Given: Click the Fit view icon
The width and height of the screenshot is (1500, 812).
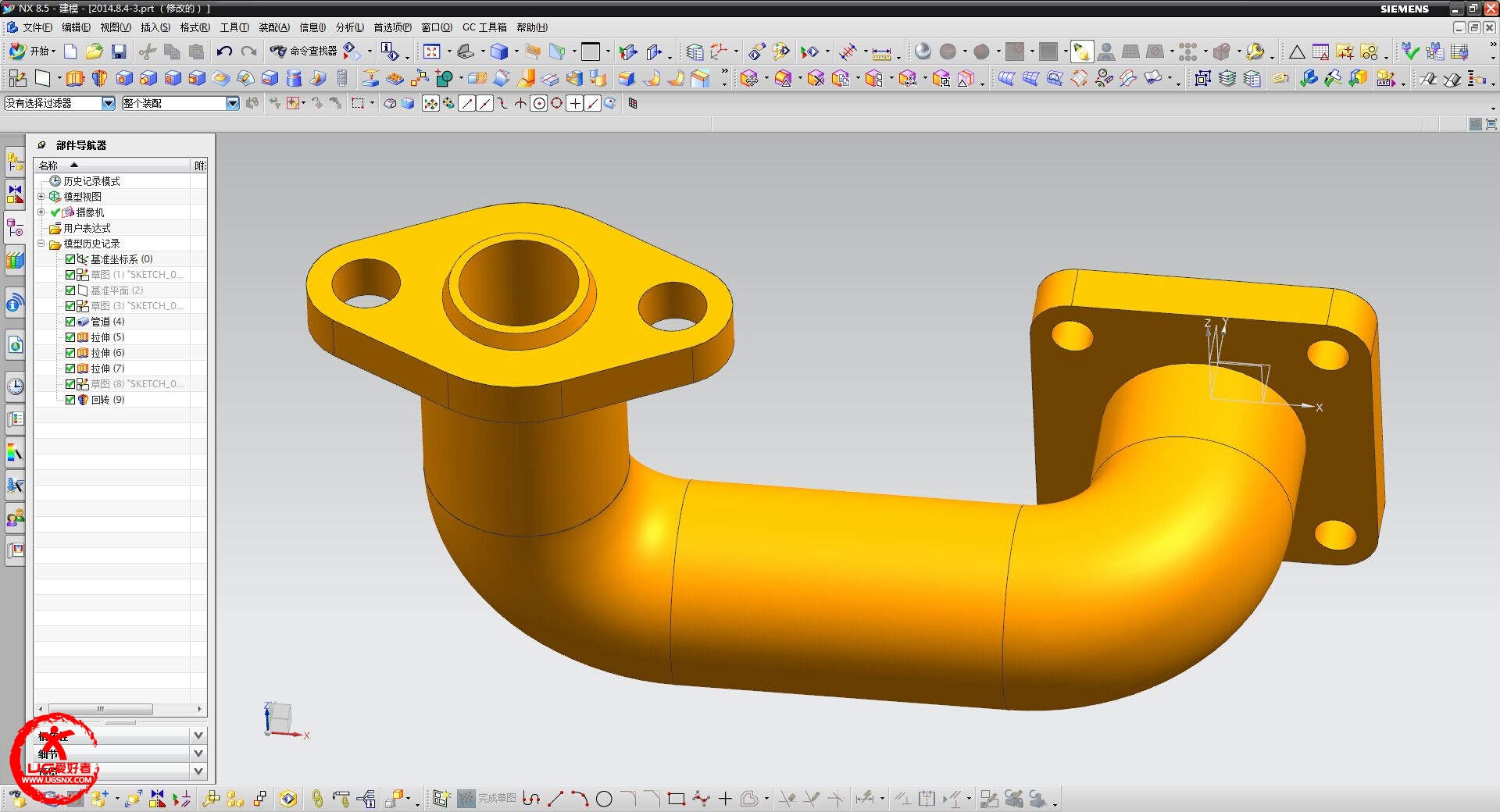Looking at the screenshot, I should (x=431, y=52).
